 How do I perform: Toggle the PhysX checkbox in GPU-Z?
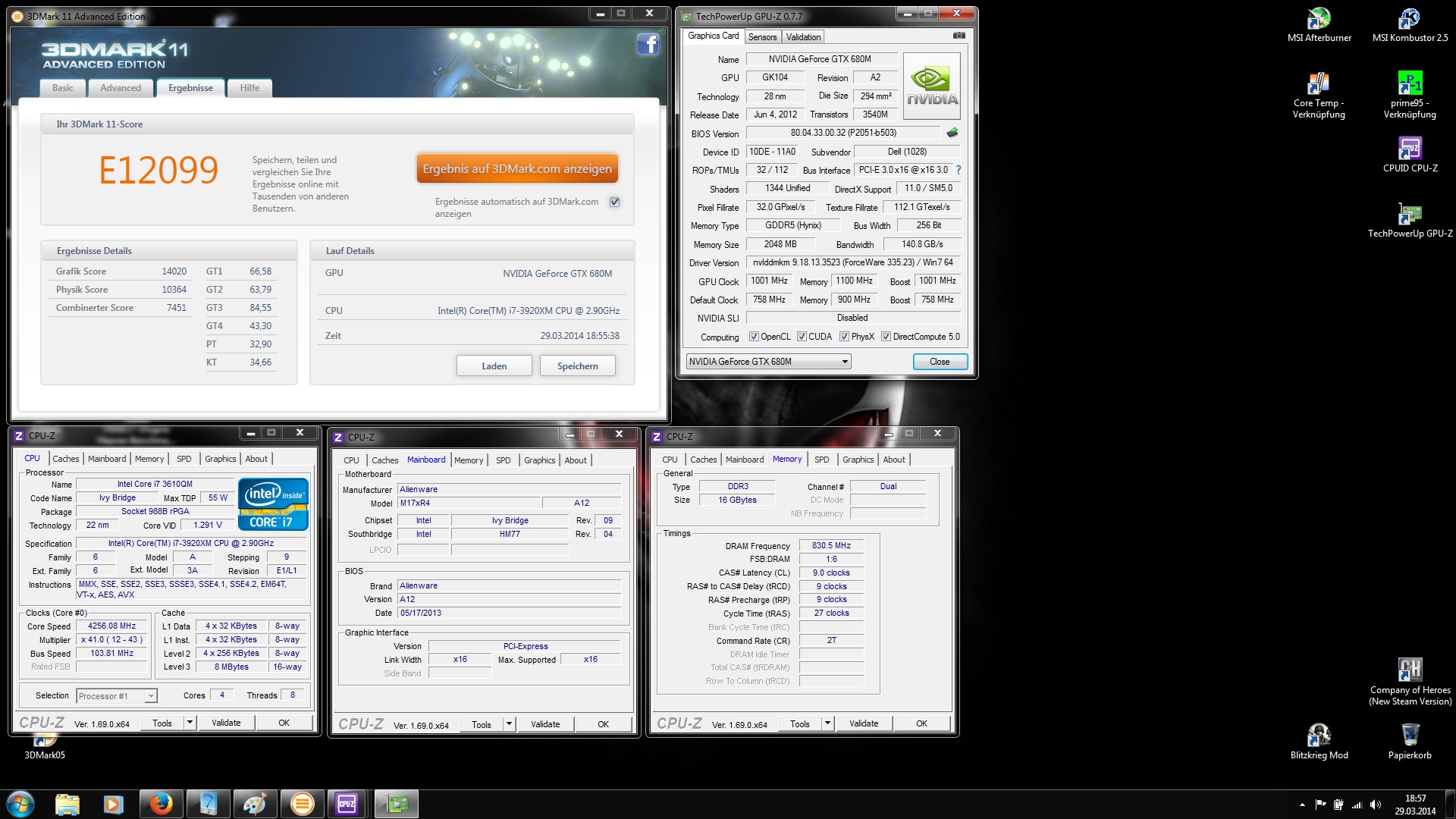click(x=844, y=337)
